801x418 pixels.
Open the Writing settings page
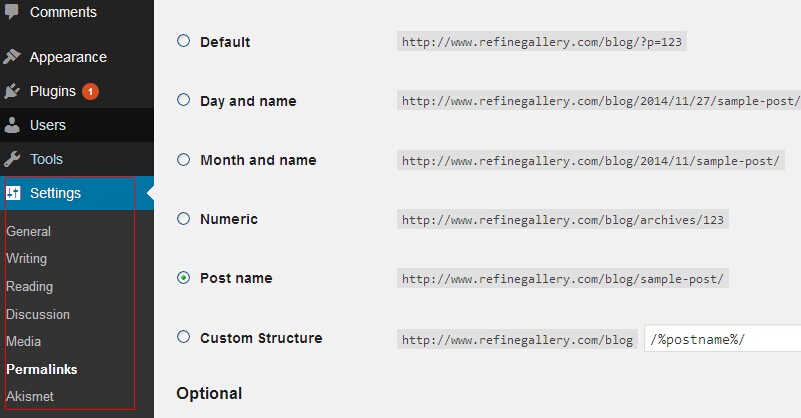click(27, 259)
